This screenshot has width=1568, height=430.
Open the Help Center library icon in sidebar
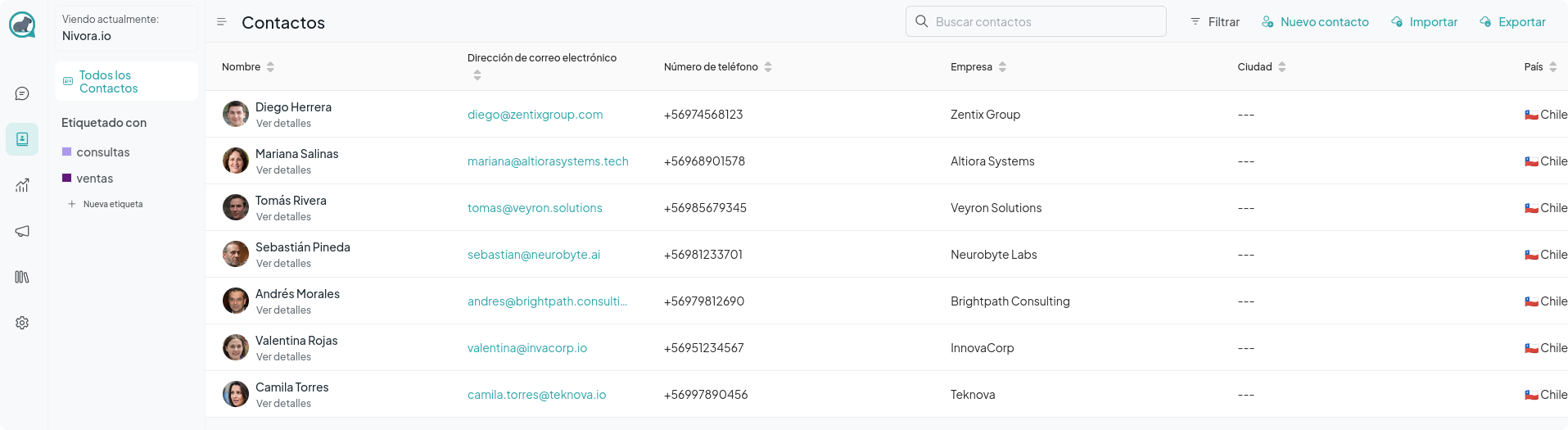click(x=22, y=277)
